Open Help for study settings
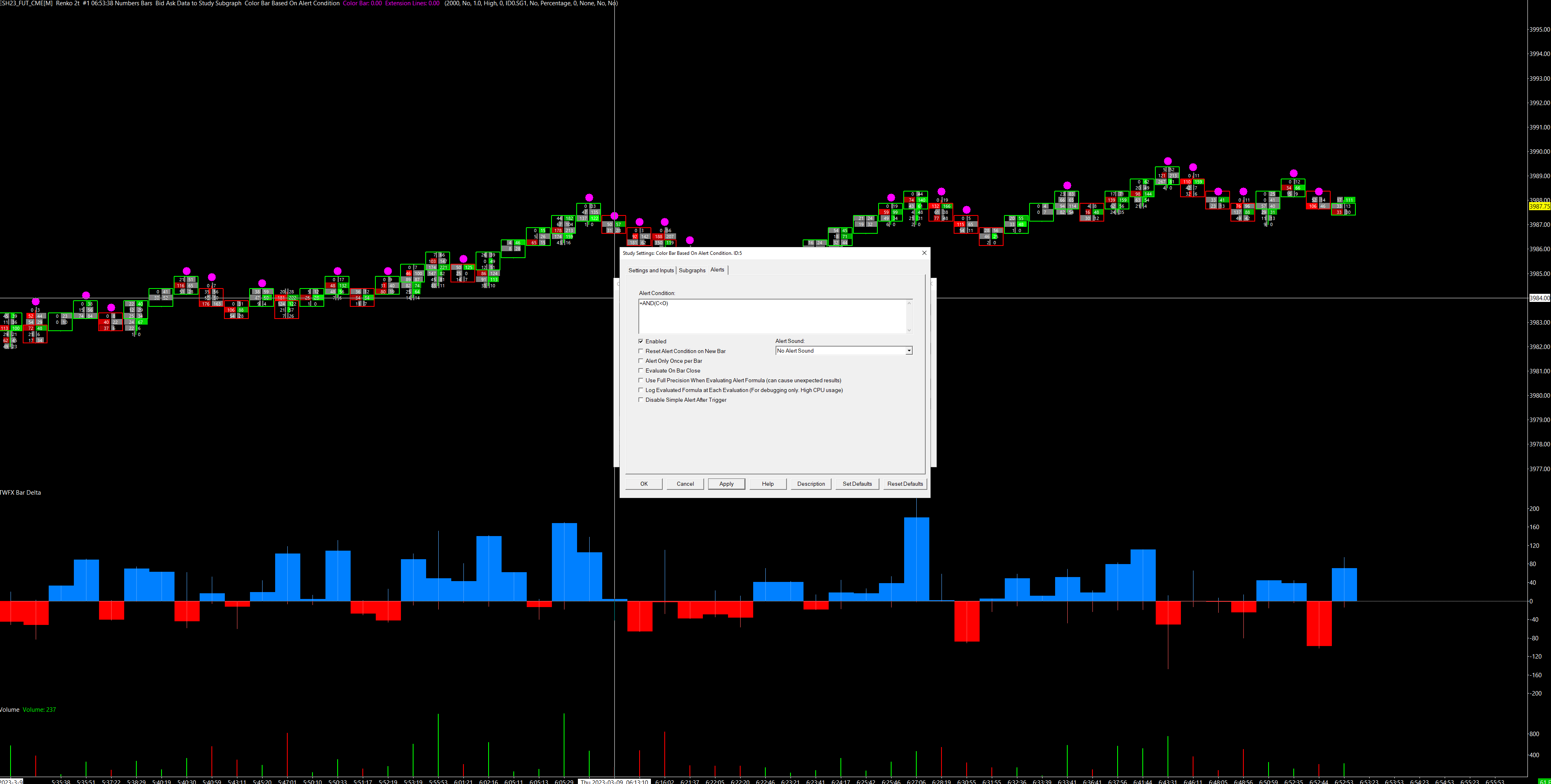The width and height of the screenshot is (1551, 784). click(768, 484)
